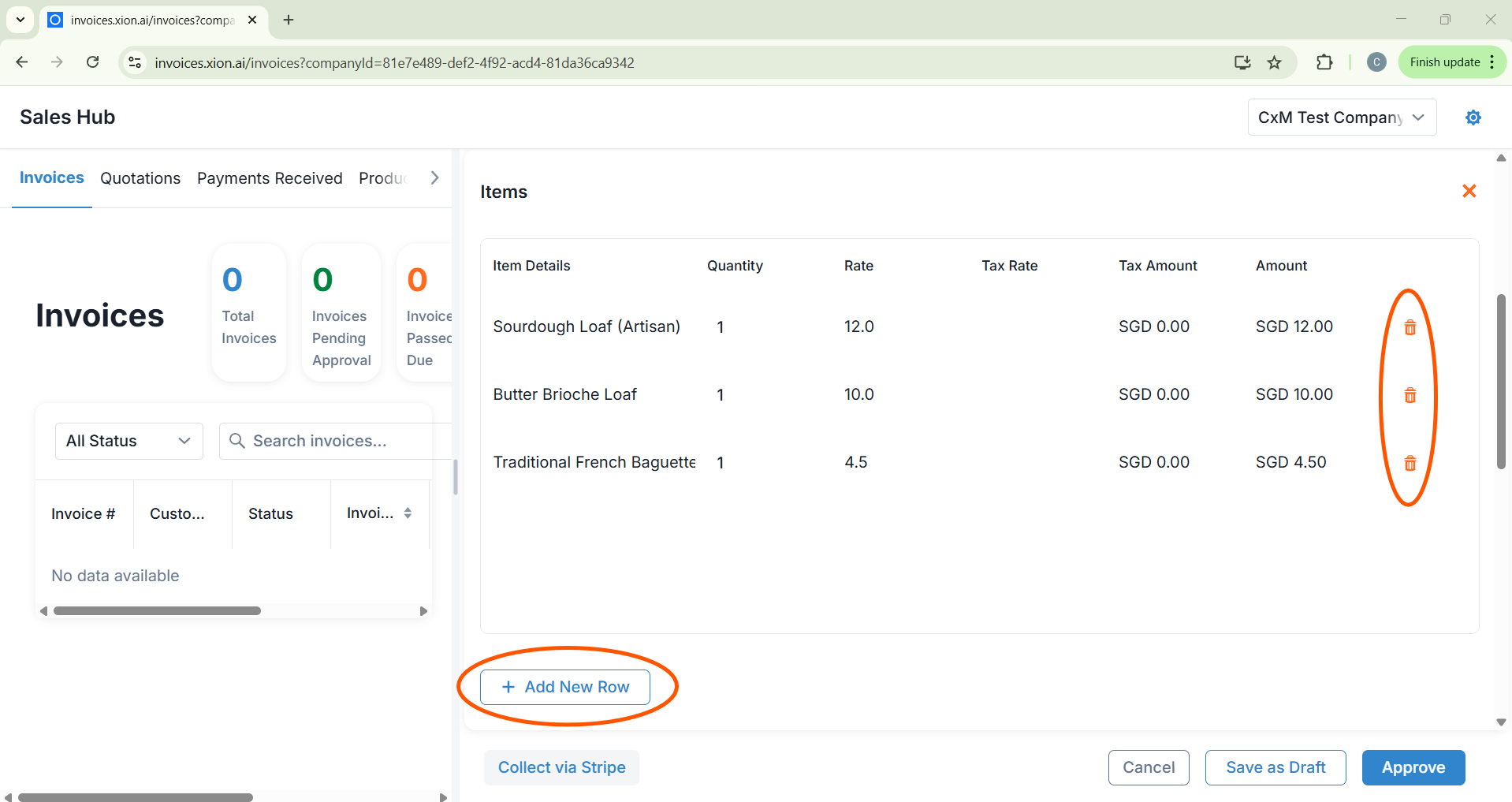Screen dimensions: 1512x802
Task: Reload the invoices page
Action: 92,62
